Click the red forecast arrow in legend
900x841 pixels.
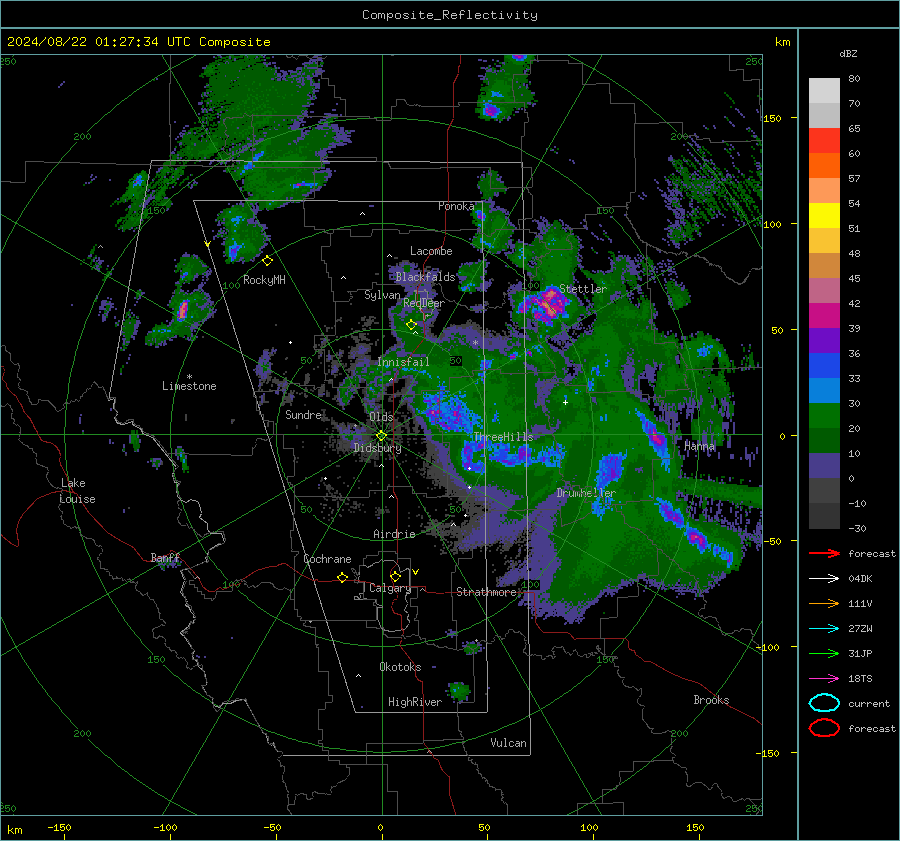coord(824,553)
